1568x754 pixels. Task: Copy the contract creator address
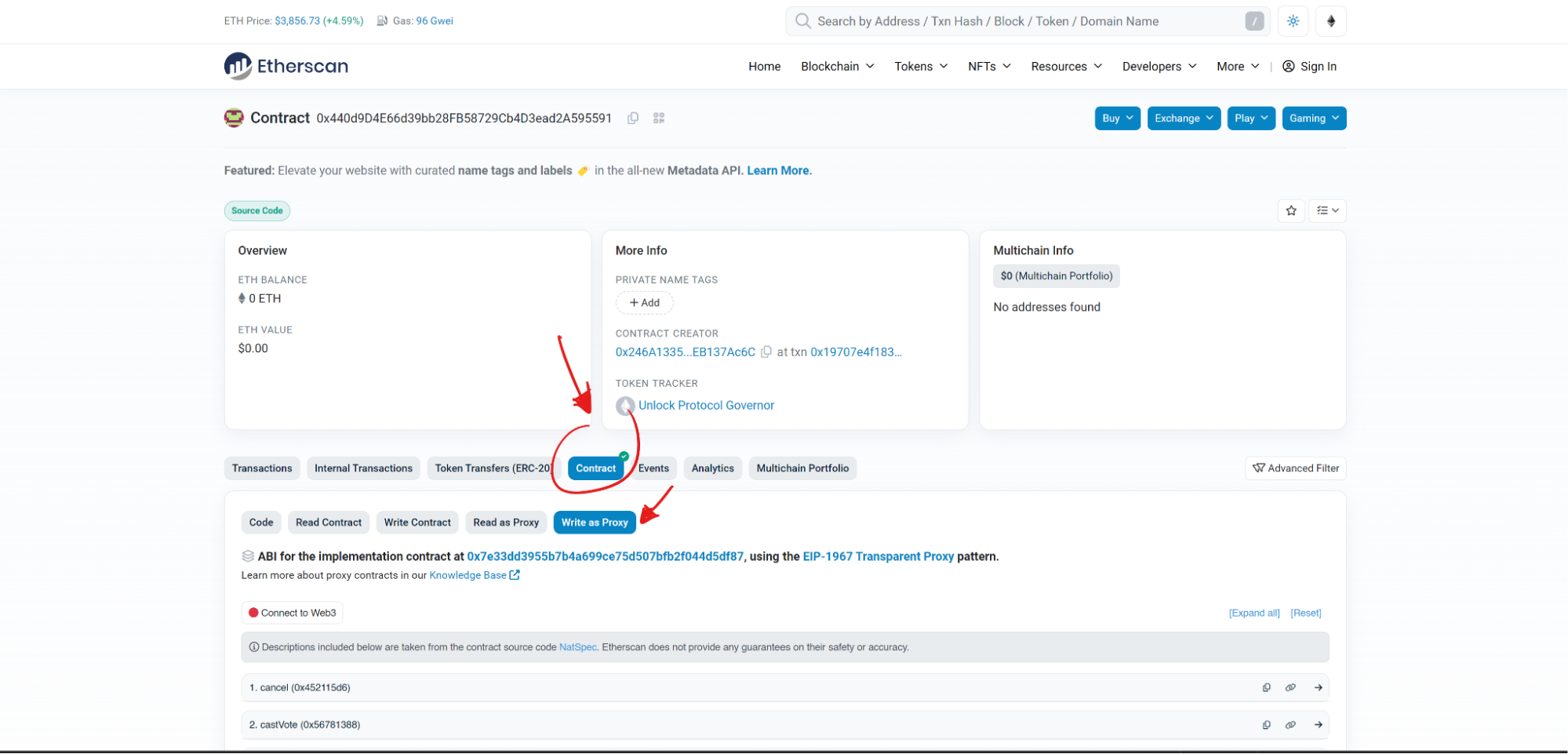click(x=766, y=352)
